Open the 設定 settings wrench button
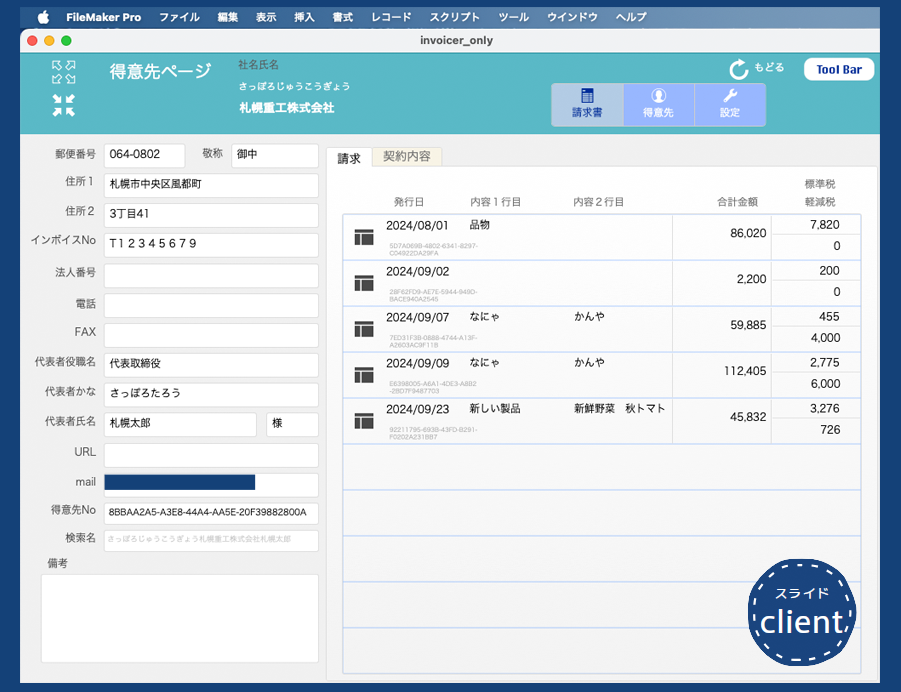The image size is (901, 692). click(730, 104)
